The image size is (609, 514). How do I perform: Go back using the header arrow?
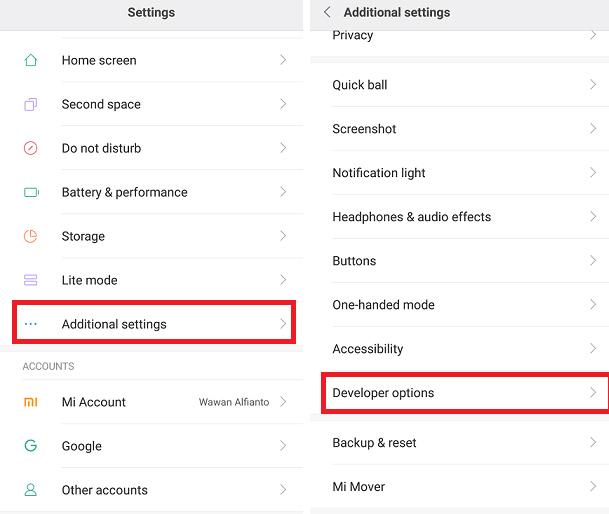point(327,12)
